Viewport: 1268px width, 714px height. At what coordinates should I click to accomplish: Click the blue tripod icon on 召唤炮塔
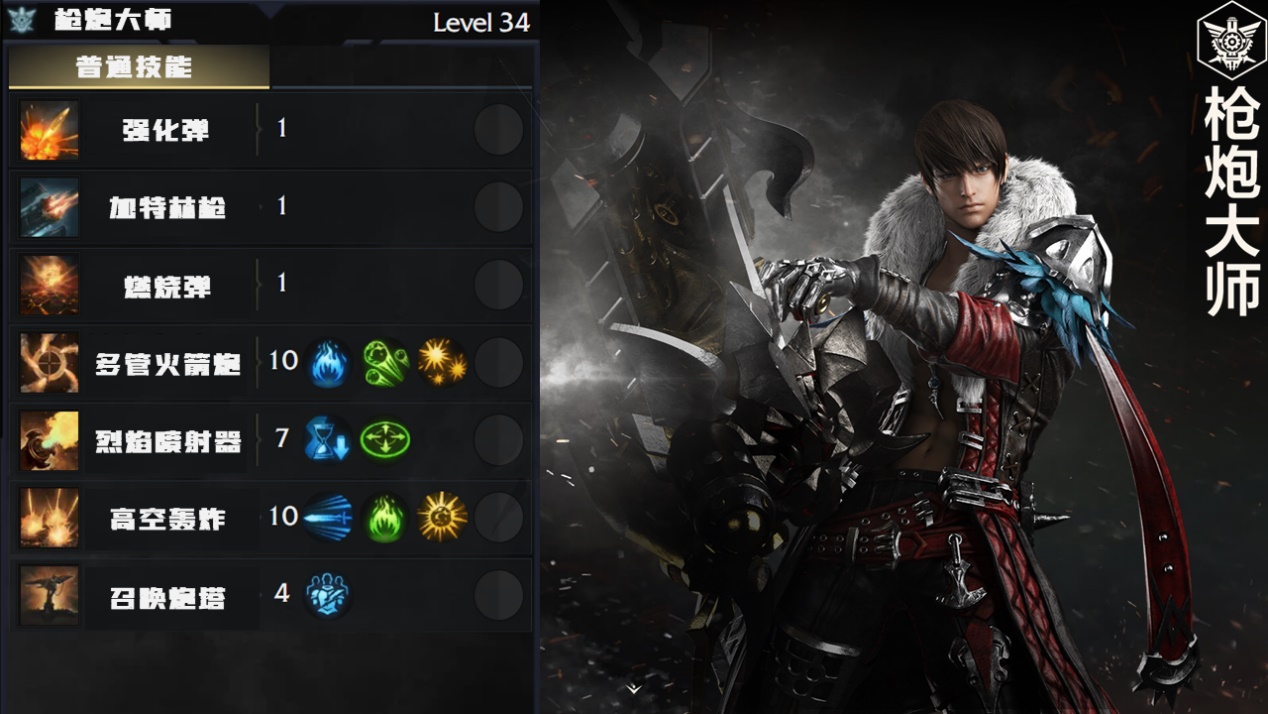coord(328,595)
